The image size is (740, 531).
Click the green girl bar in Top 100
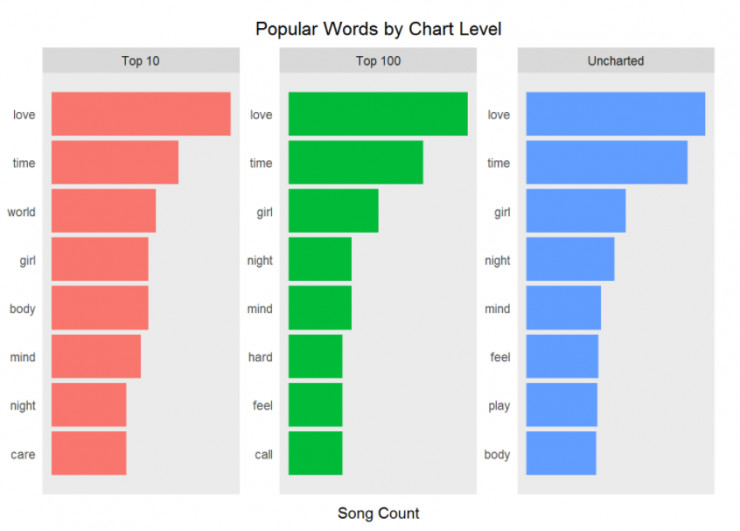(x=333, y=211)
